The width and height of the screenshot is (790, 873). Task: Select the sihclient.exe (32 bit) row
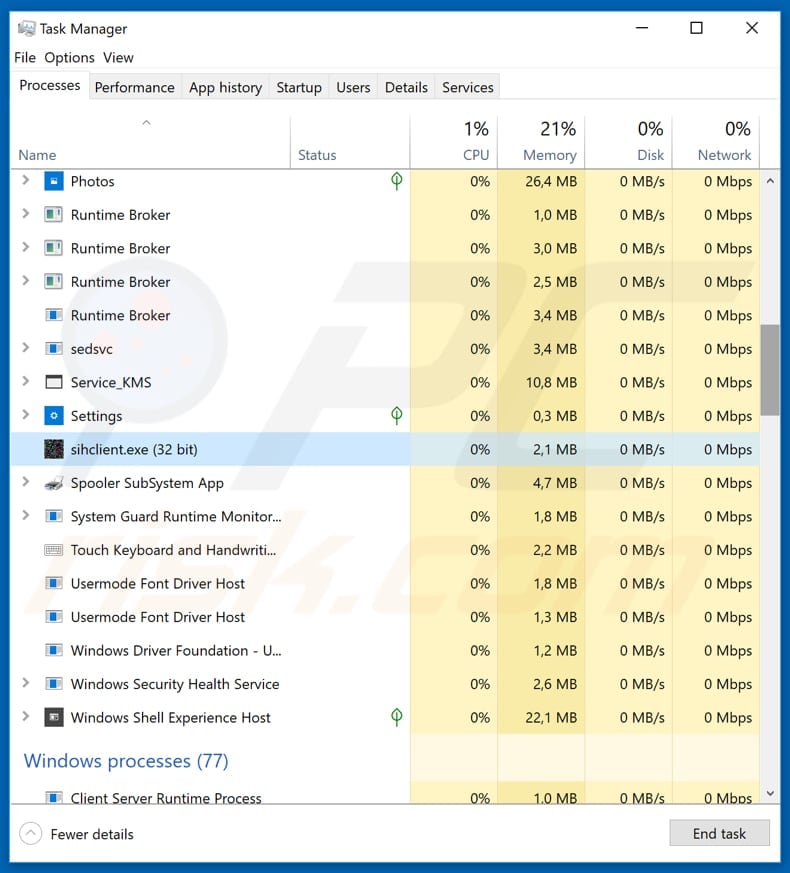pyautogui.click(x=385, y=449)
